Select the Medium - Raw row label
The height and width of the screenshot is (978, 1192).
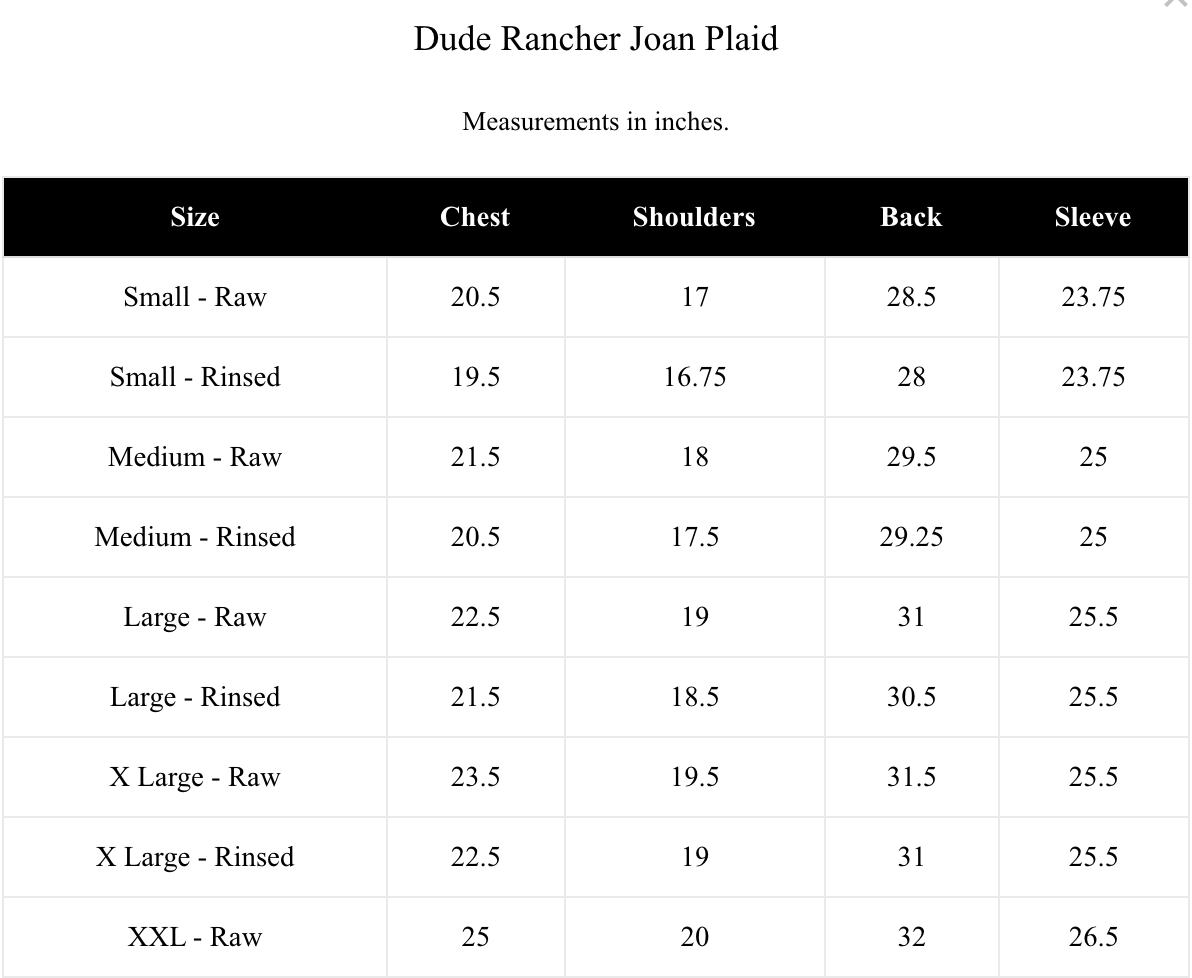(x=195, y=456)
